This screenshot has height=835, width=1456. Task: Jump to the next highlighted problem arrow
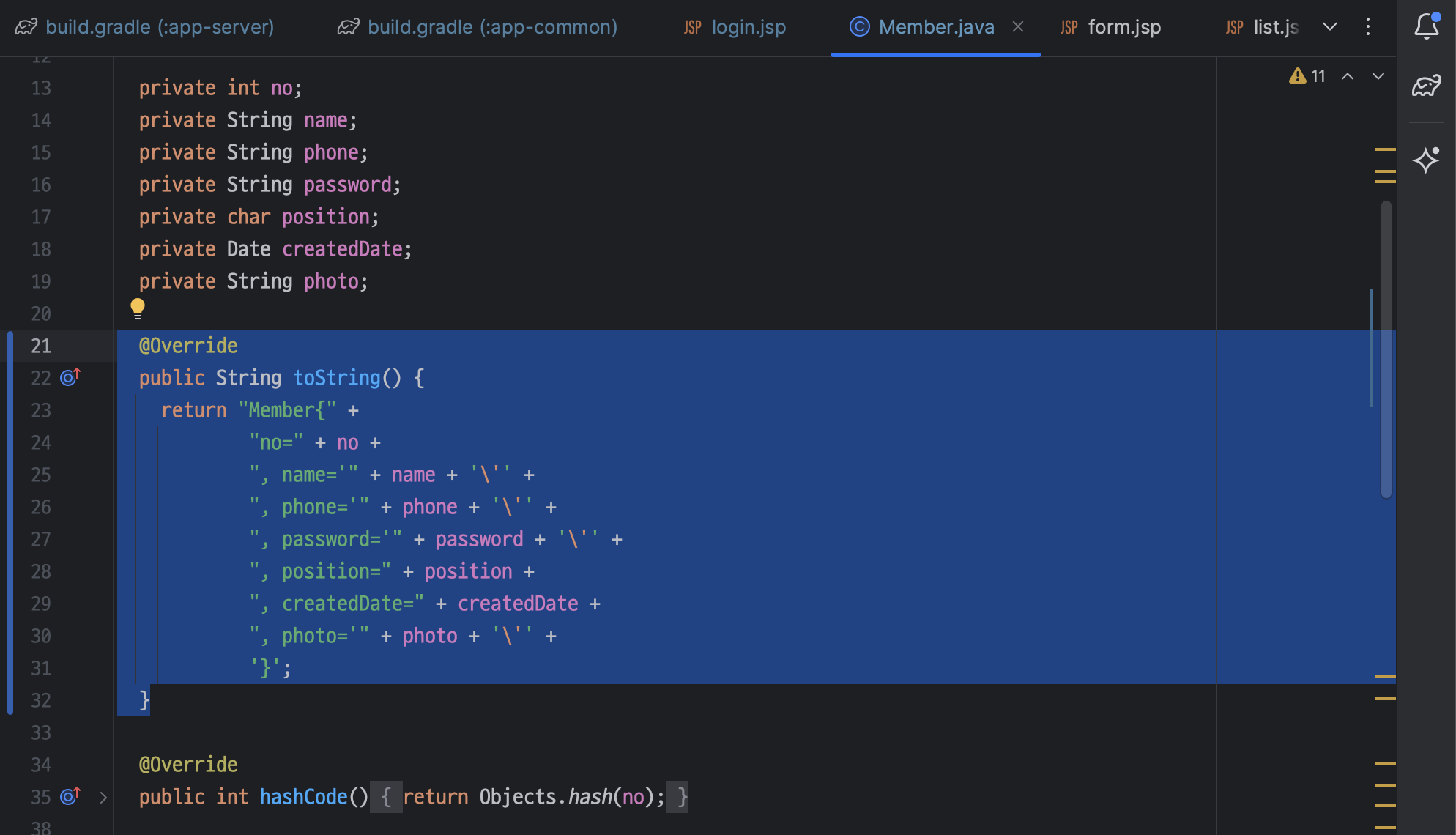pyautogui.click(x=1378, y=76)
